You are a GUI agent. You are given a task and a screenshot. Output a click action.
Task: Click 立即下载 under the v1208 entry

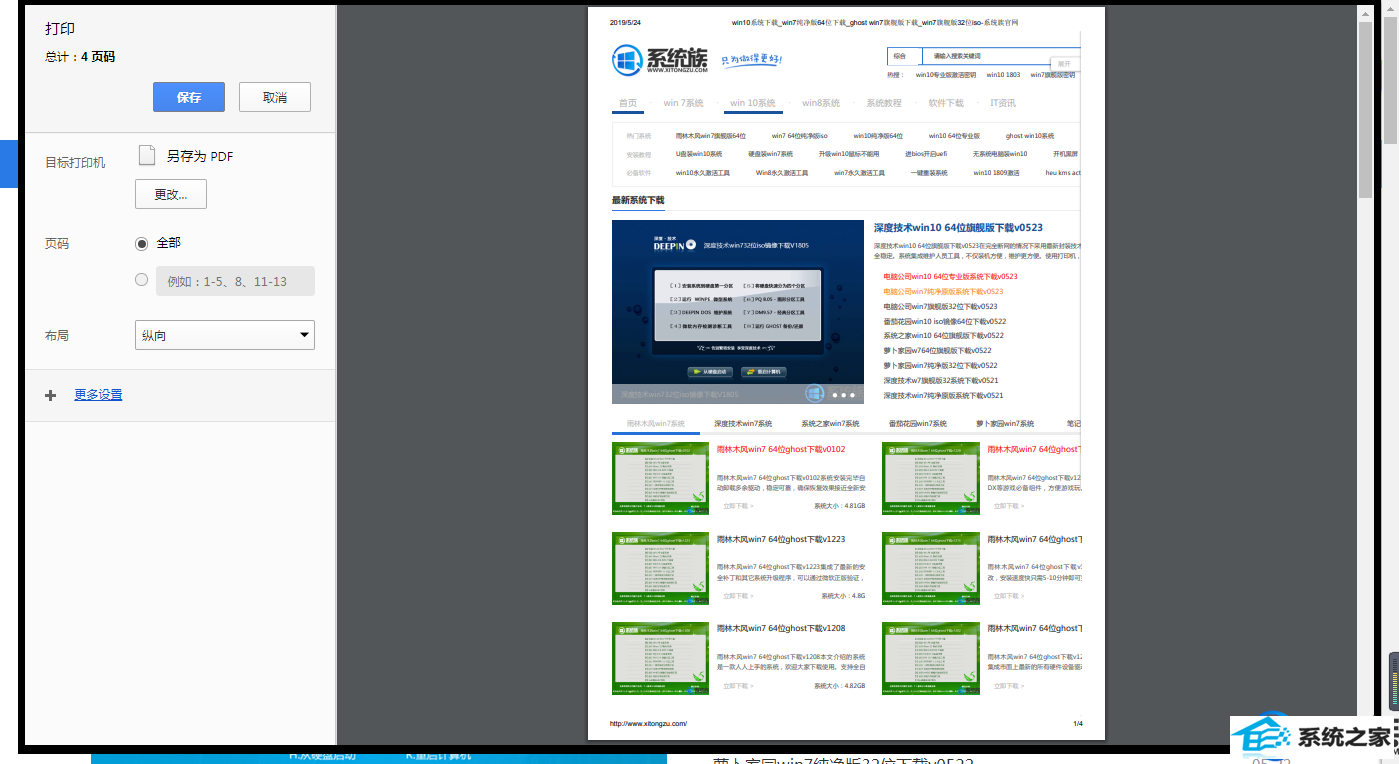[738, 686]
